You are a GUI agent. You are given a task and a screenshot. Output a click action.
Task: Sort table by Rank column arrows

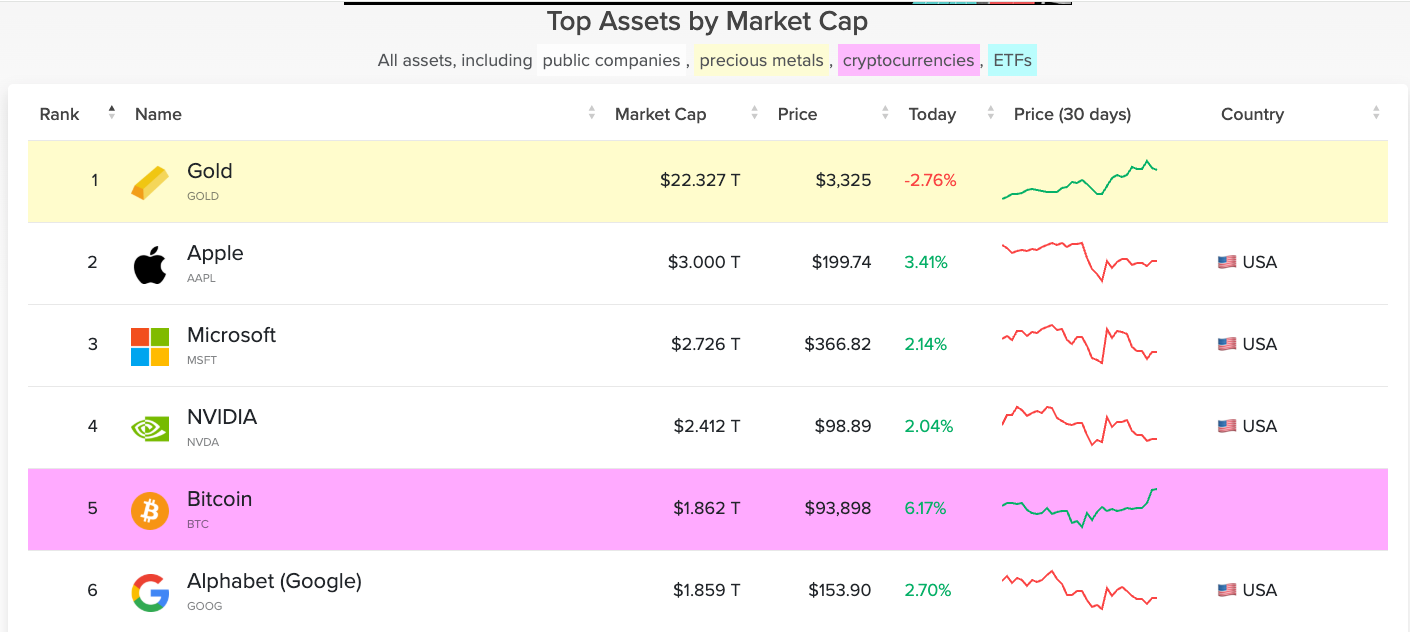point(112,113)
